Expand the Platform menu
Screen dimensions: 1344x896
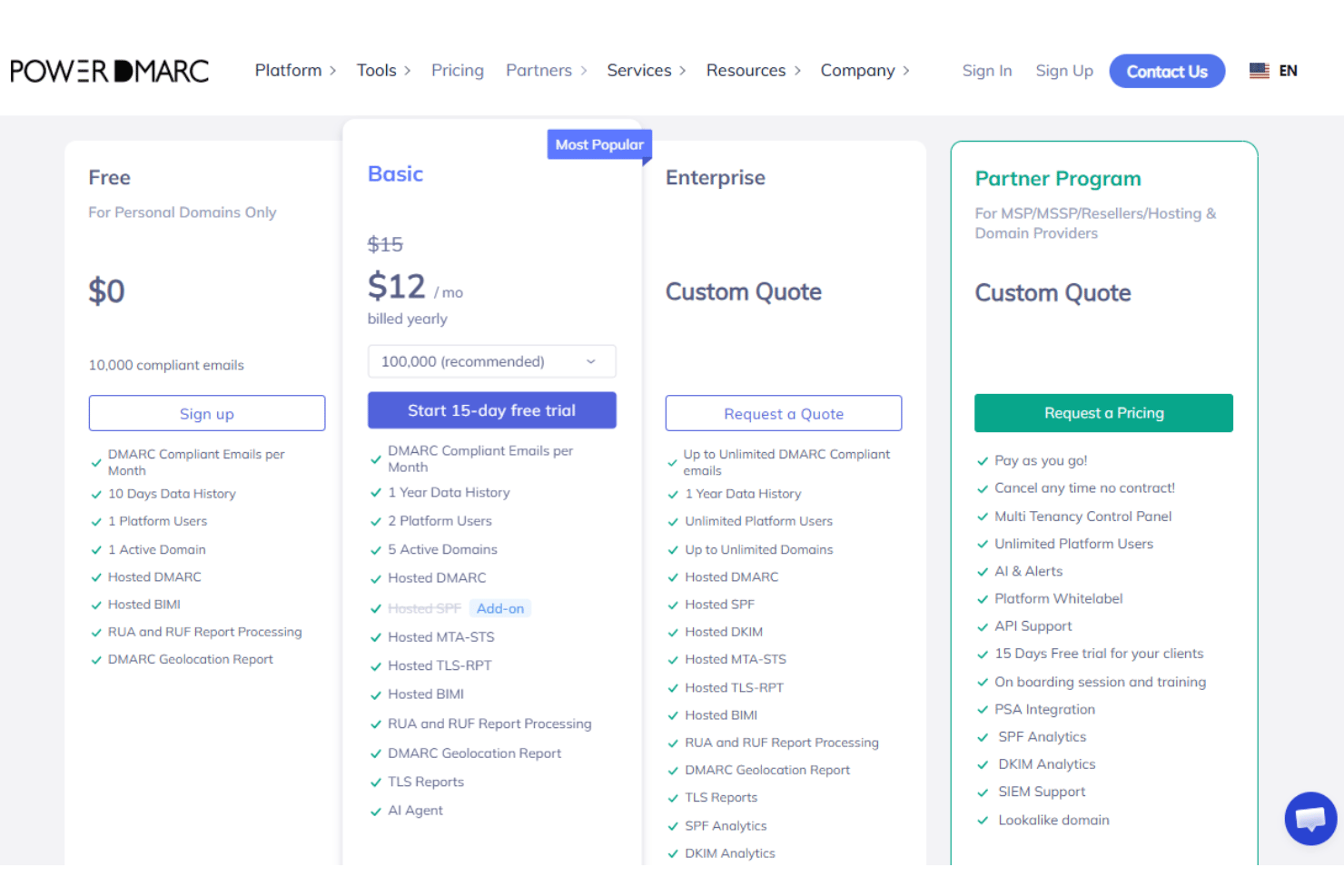coord(296,70)
